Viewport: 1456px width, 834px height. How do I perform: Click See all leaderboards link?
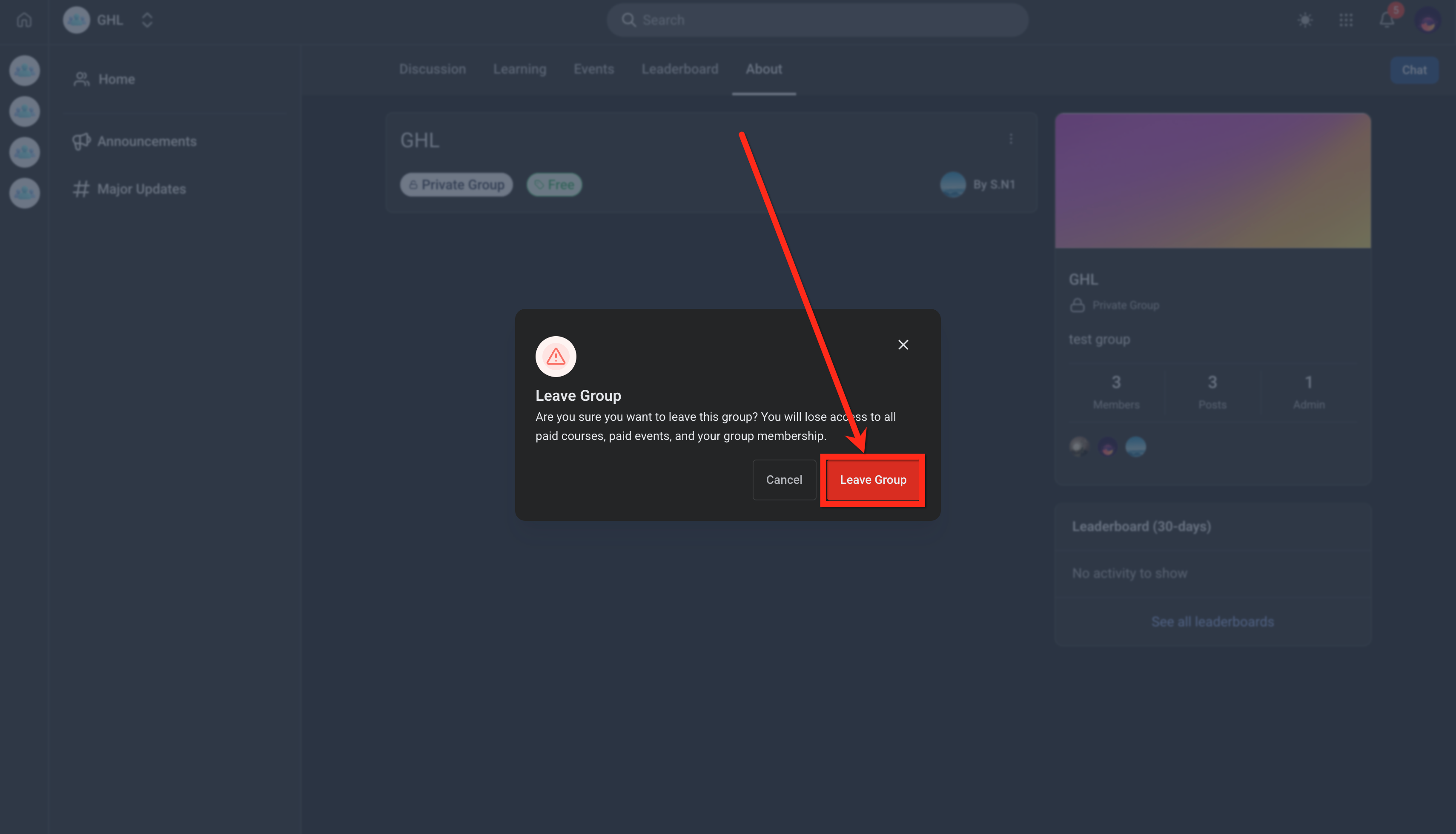click(x=1212, y=622)
